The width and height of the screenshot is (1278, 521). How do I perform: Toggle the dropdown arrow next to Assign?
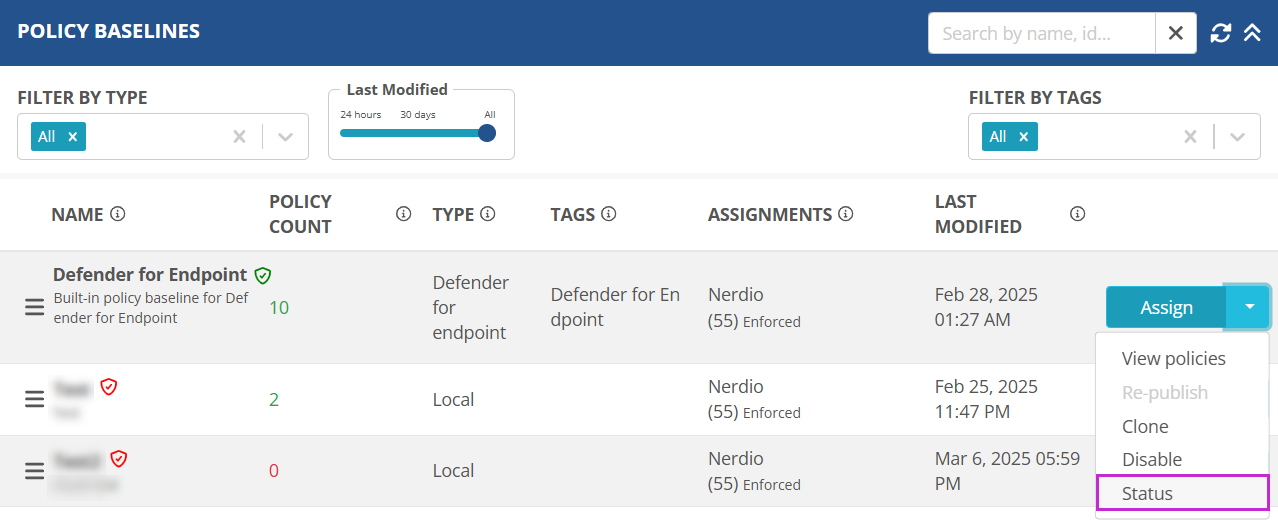[1249, 307]
